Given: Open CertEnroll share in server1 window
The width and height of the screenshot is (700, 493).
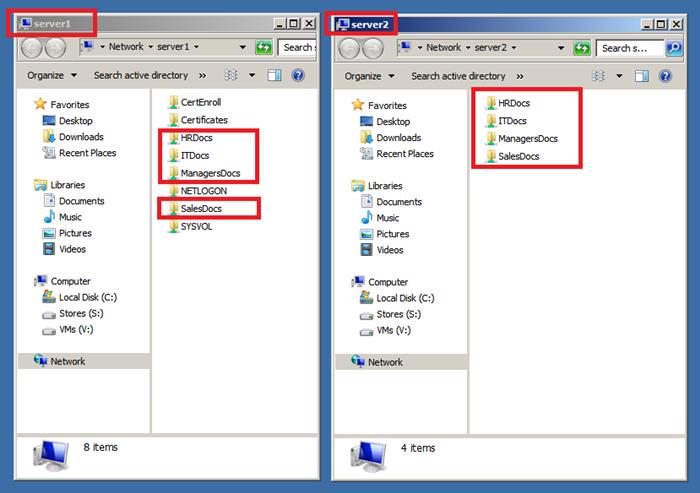Looking at the screenshot, I should point(195,102).
